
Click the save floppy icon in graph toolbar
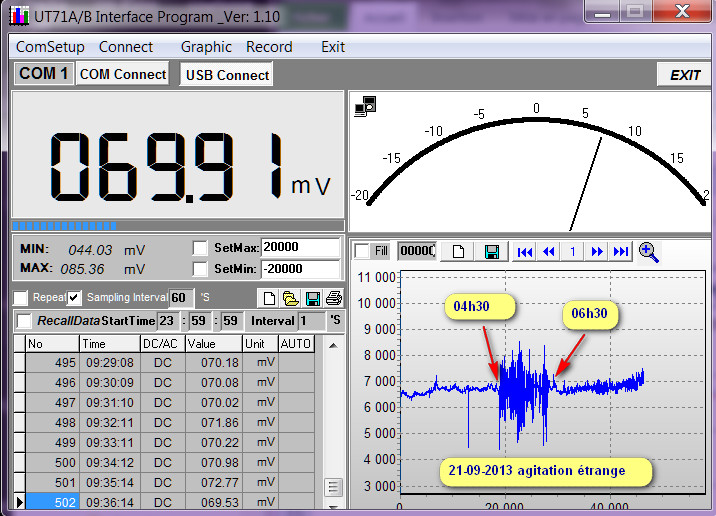[491, 252]
